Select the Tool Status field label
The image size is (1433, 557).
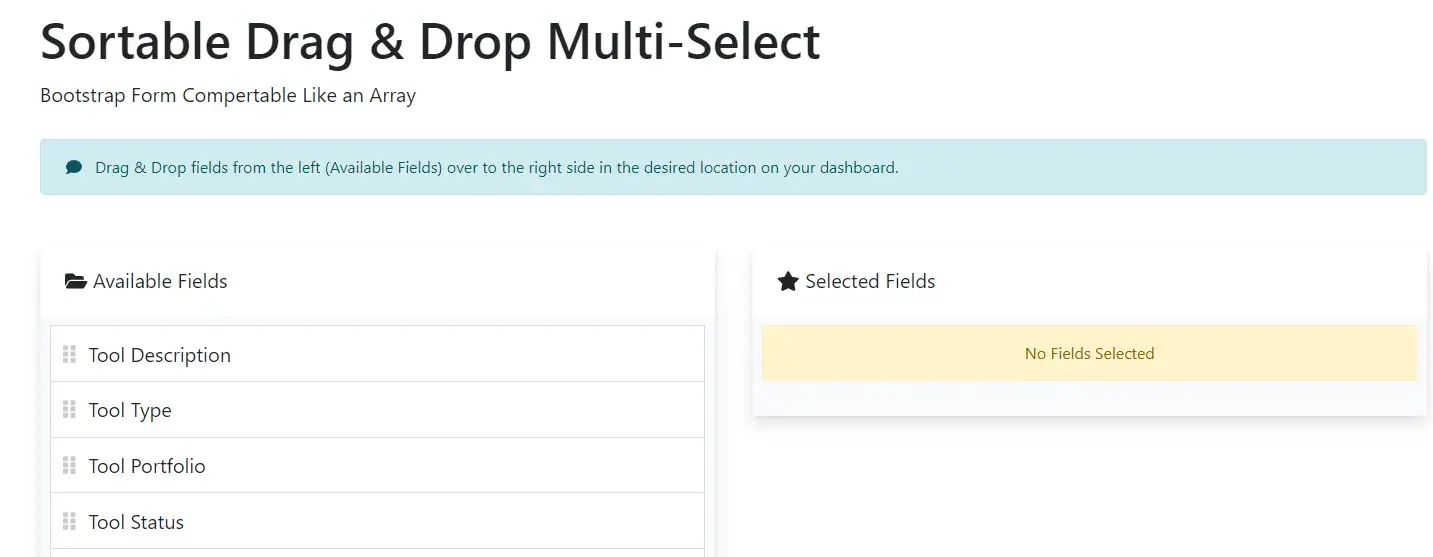[136, 522]
